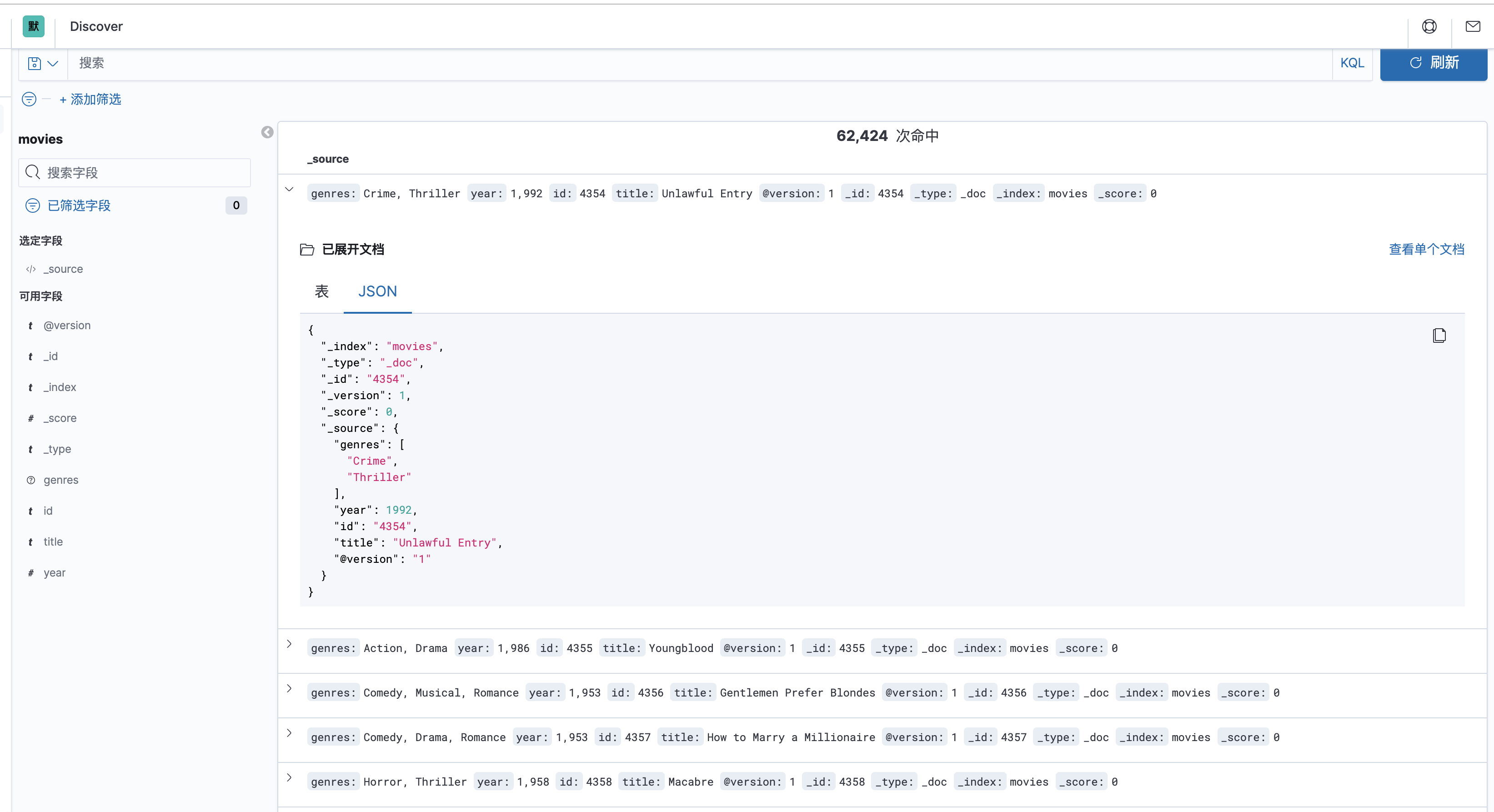Collapse the Unlawful Entry document row

[290, 189]
